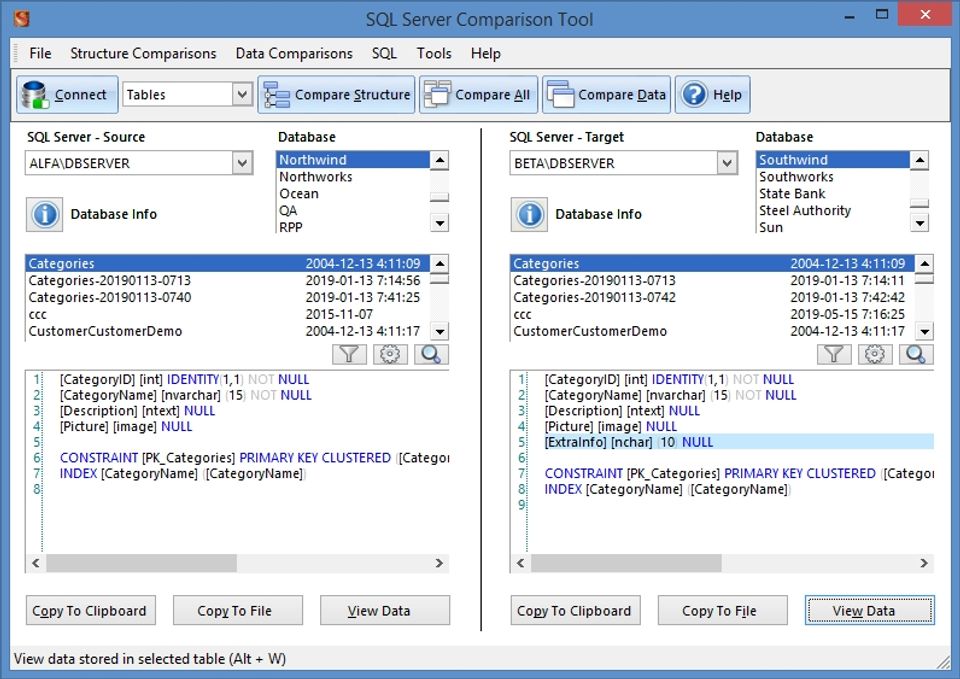Click source script horizontal scrollbar thumb
The image size is (960, 679).
[141, 563]
